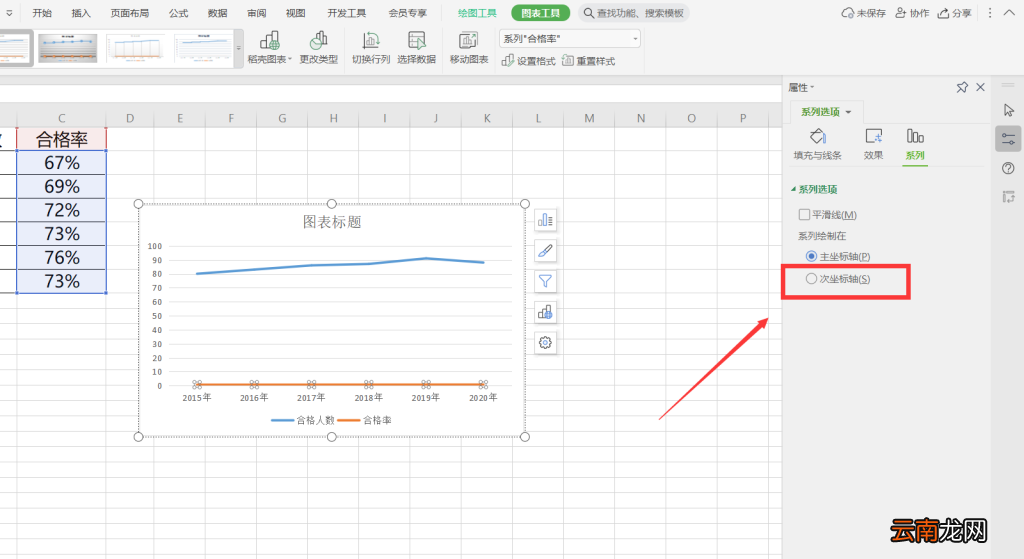Open the 视图 ribbon tab
The height and width of the screenshot is (559, 1024).
click(x=295, y=13)
